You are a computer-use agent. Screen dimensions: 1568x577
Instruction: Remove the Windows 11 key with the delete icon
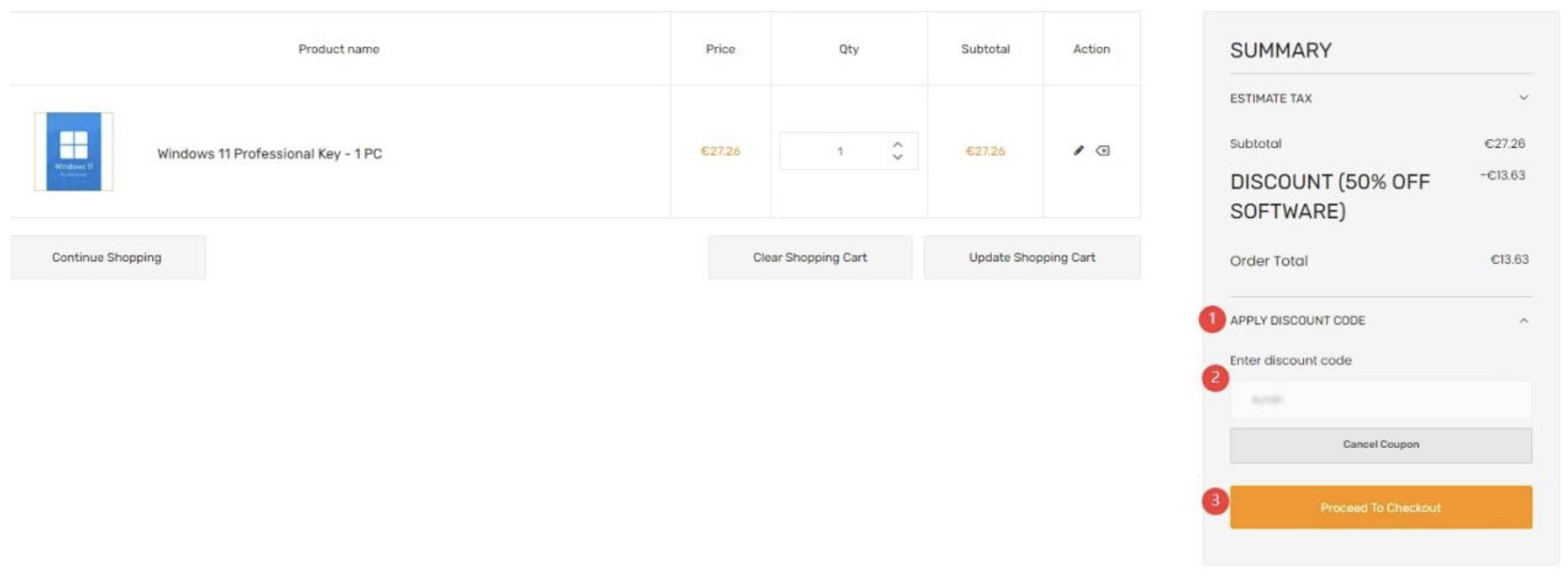1103,151
